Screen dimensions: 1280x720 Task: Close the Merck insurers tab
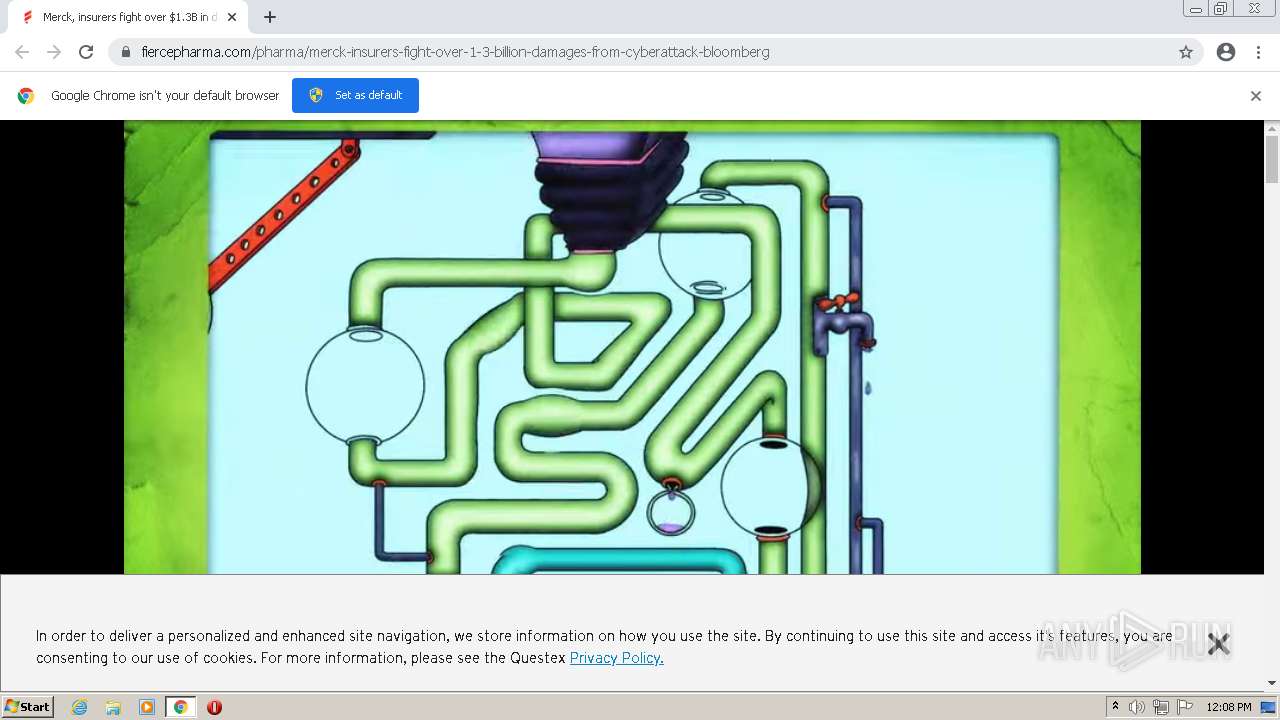click(232, 17)
